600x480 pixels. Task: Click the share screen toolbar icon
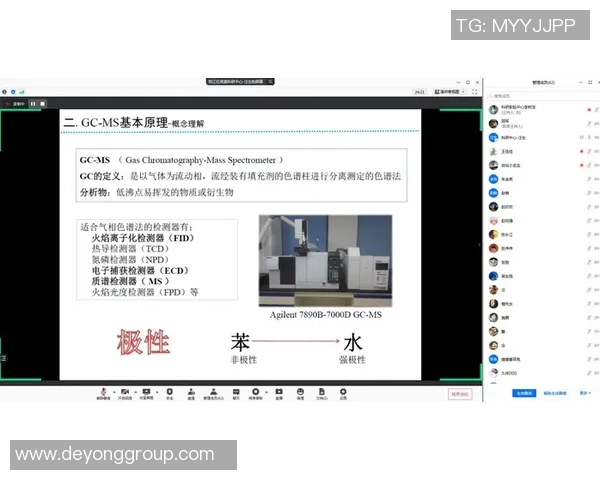146,393
